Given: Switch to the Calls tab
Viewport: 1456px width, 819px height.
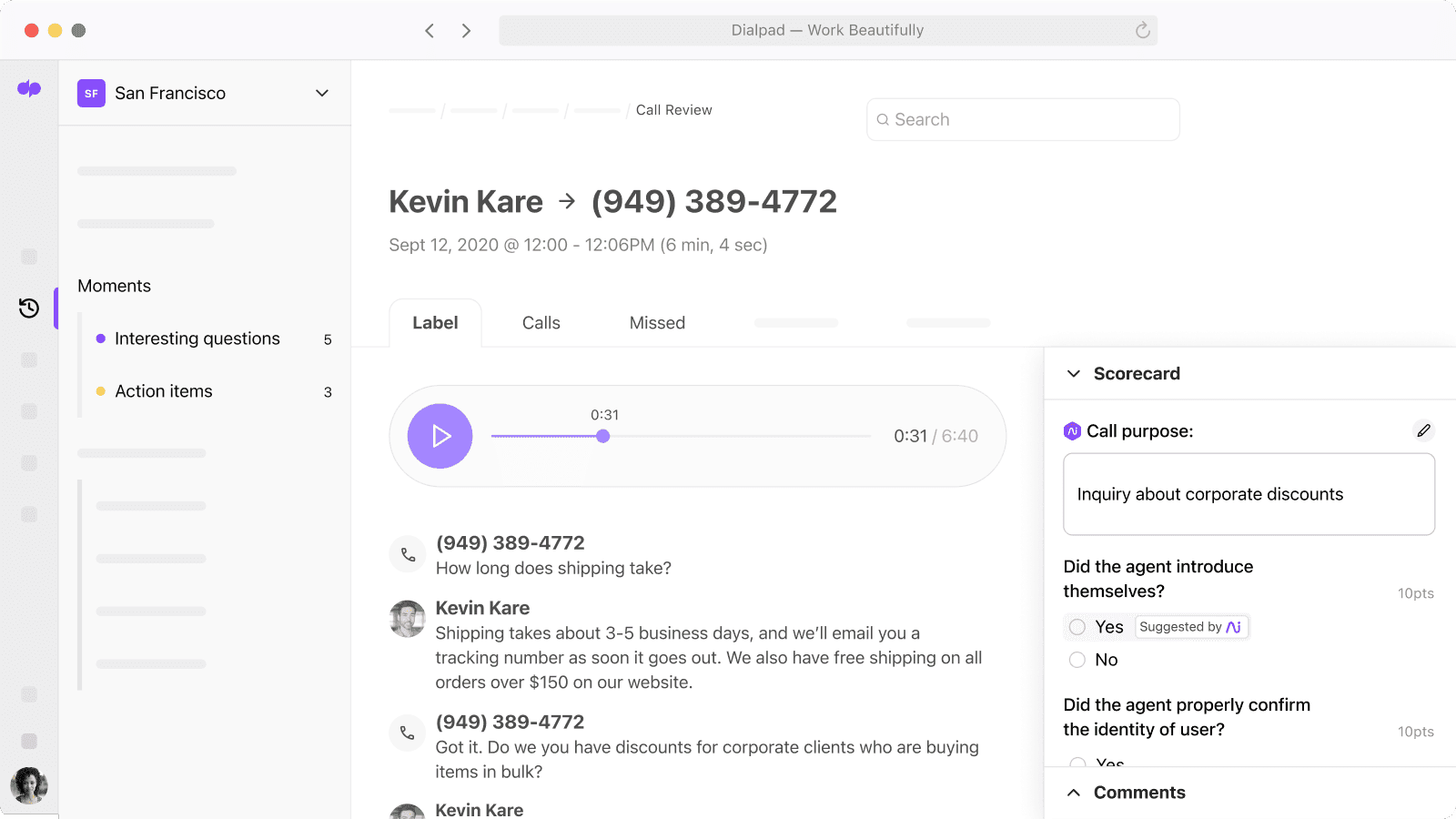Looking at the screenshot, I should (541, 322).
